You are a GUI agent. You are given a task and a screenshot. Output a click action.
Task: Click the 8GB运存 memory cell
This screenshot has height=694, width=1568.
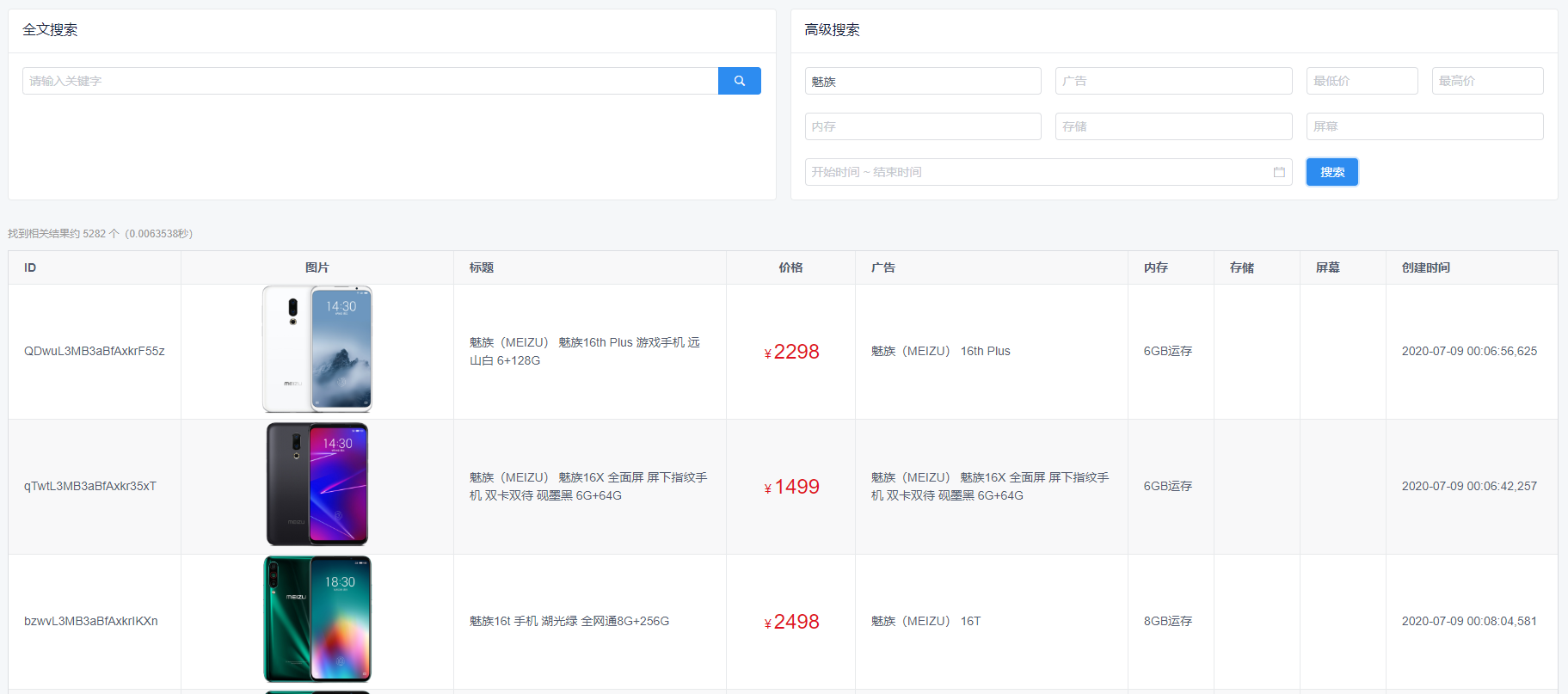(x=1168, y=621)
